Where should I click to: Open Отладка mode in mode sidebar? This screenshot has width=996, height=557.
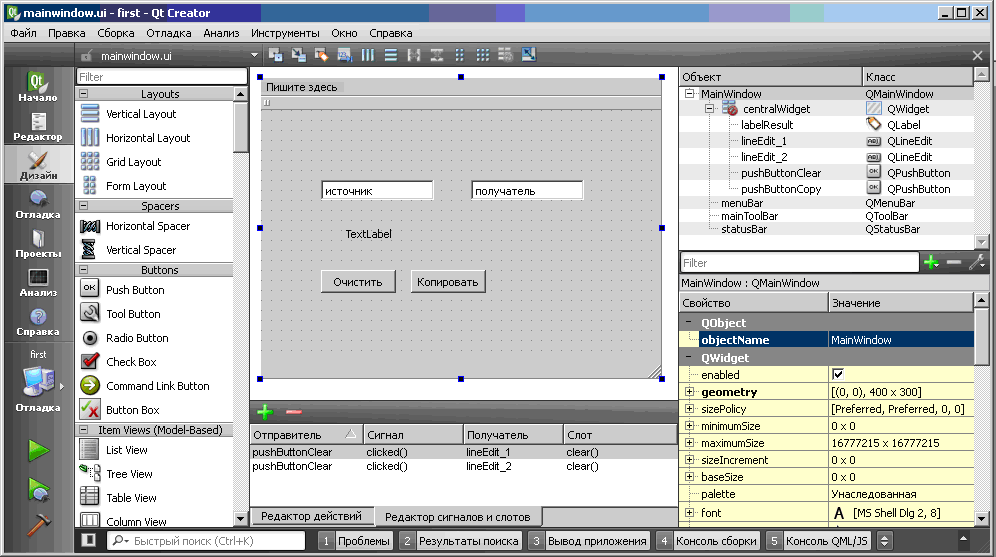point(38,205)
